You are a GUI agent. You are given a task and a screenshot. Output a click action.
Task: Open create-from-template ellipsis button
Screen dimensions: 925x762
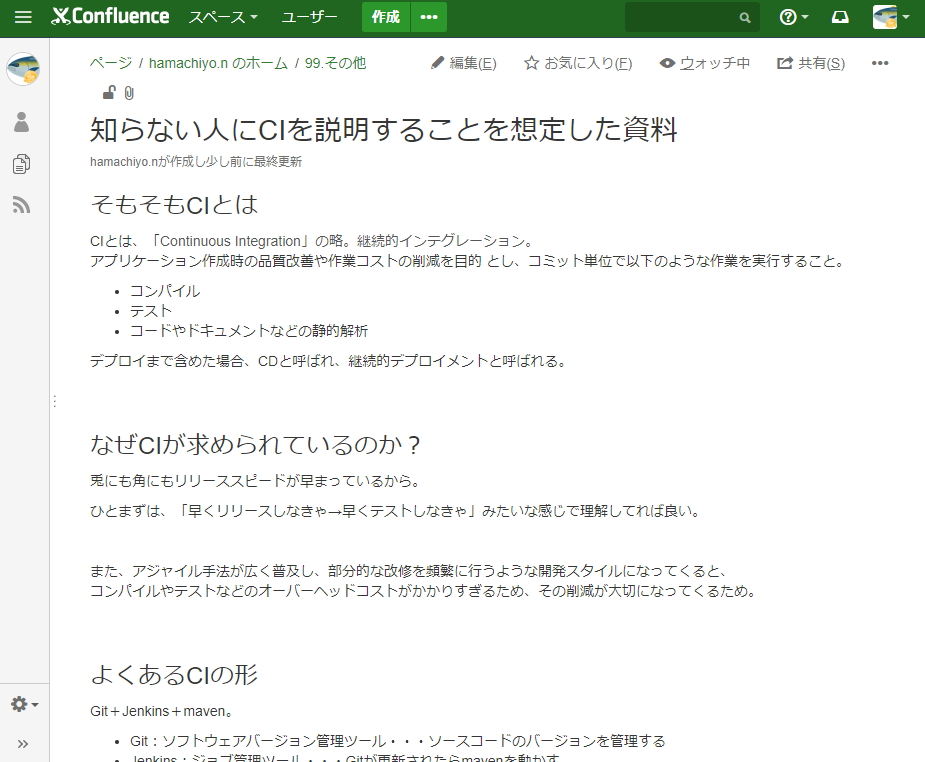pyautogui.click(x=429, y=17)
